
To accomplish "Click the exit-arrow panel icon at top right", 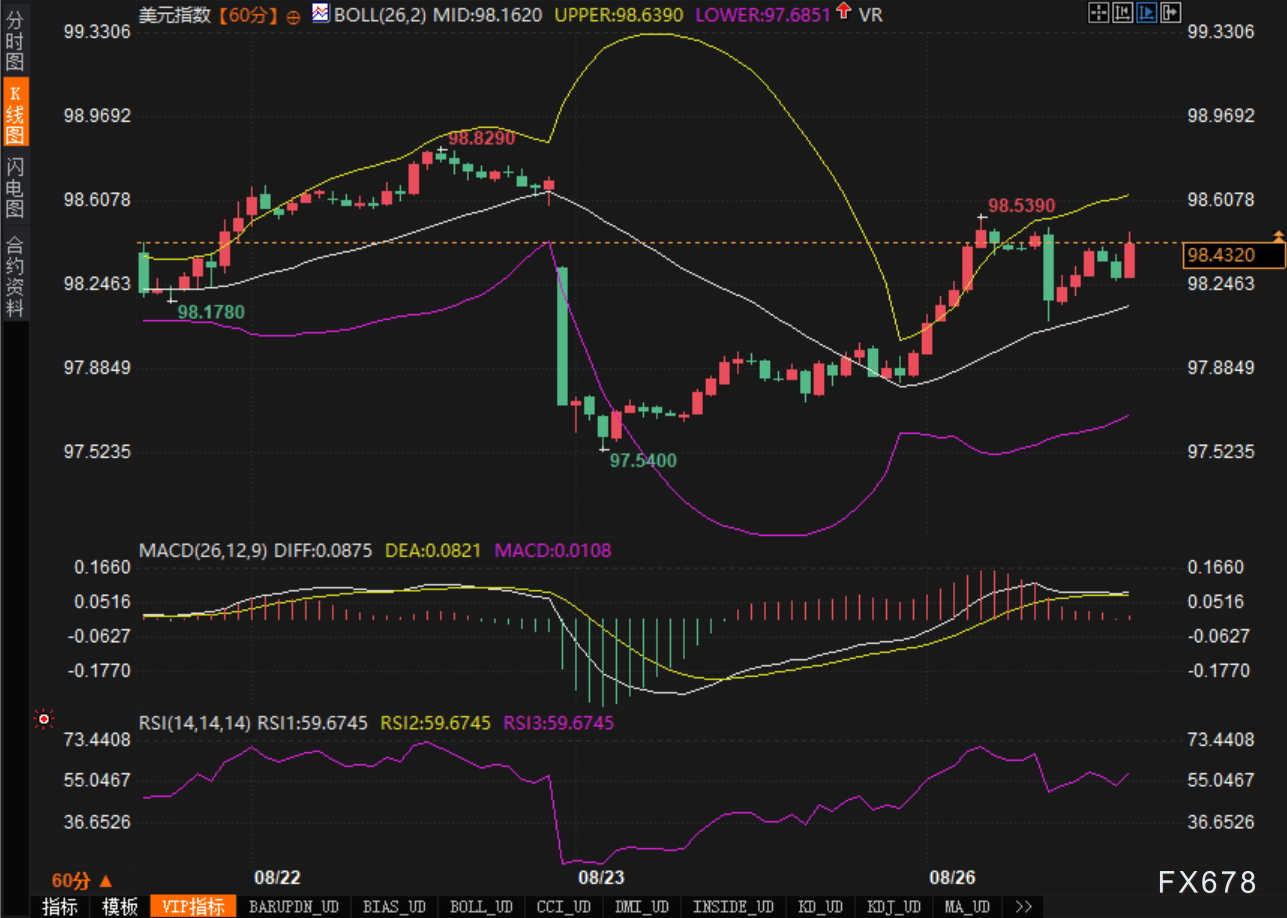I will tap(1170, 13).
